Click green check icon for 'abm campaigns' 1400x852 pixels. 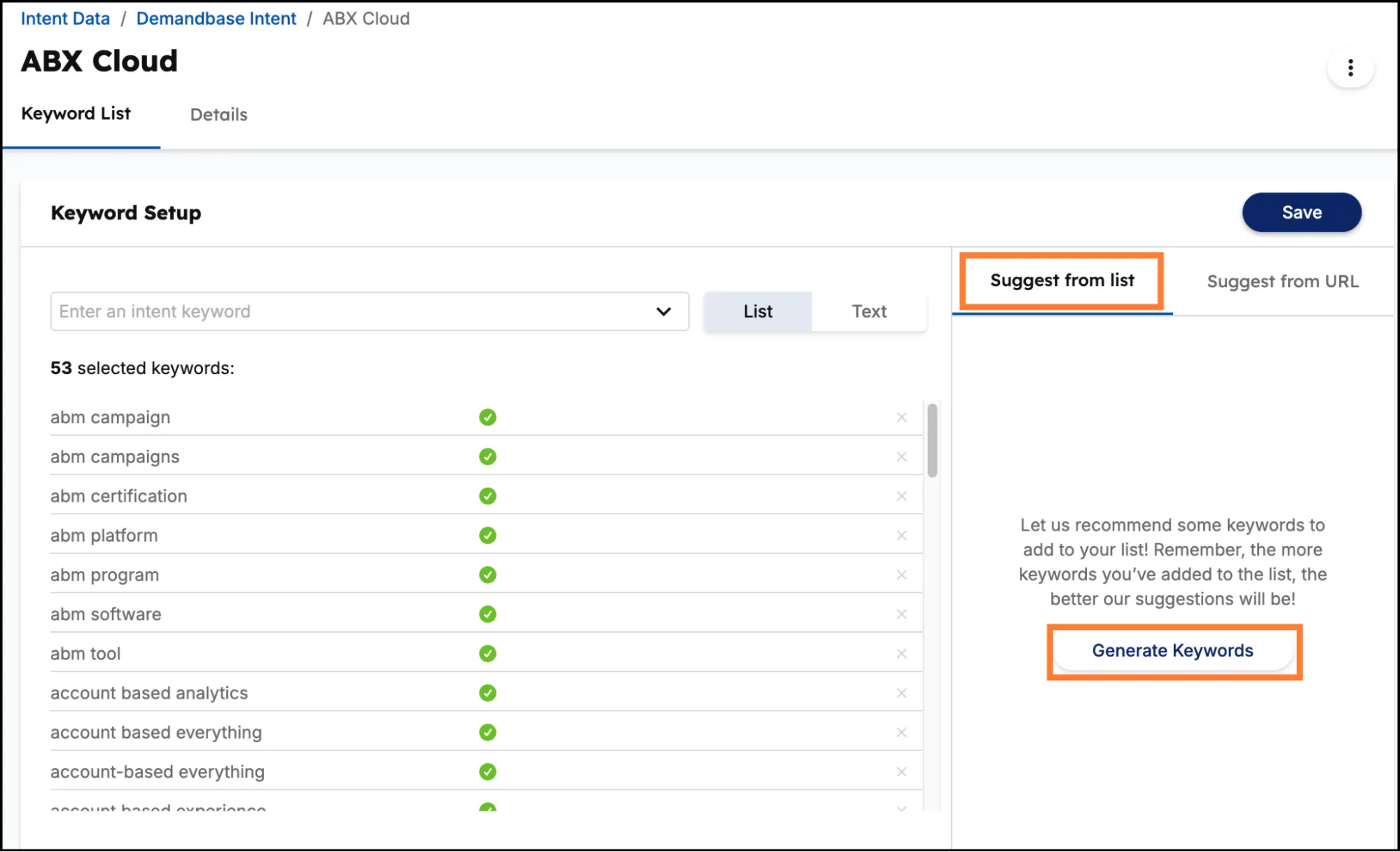pyautogui.click(x=487, y=457)
